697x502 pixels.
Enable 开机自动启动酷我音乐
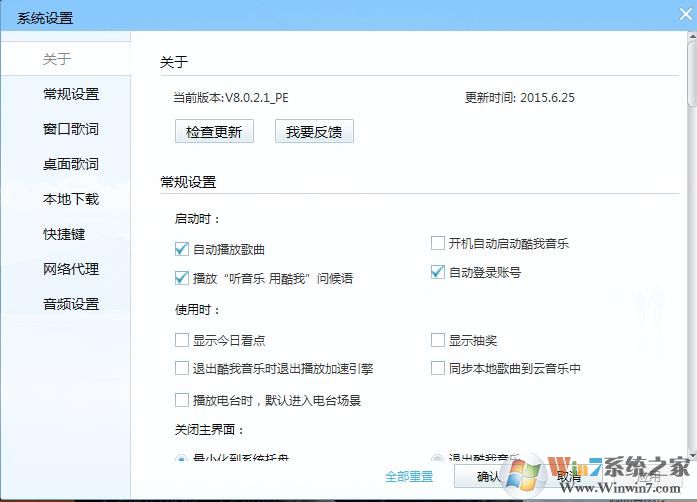[438, 243]
